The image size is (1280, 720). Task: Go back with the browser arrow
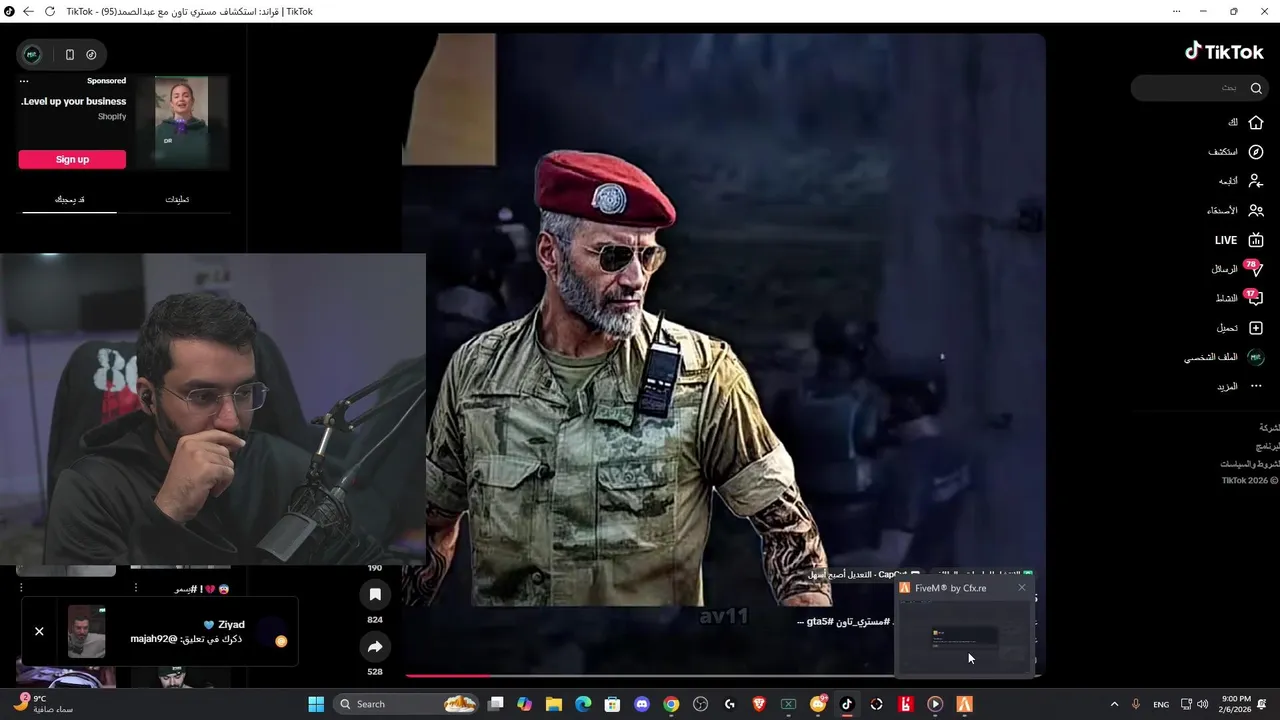[x=28, y=12]
